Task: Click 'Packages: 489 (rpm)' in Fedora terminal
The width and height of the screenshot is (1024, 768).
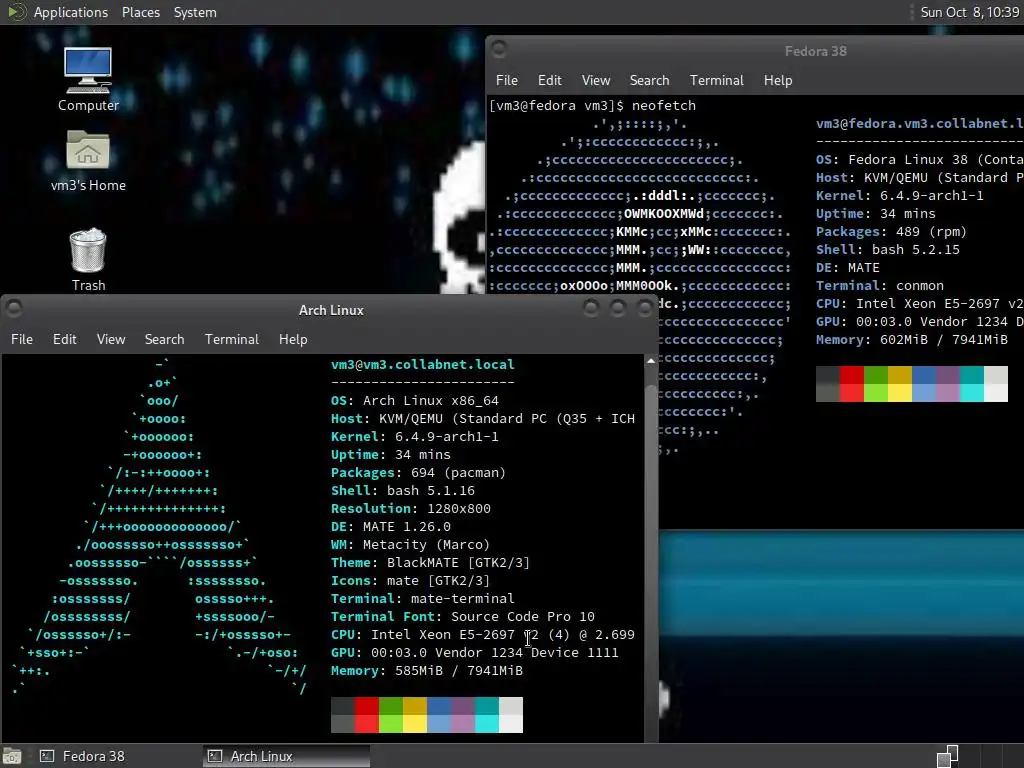Action: point(891,231)
